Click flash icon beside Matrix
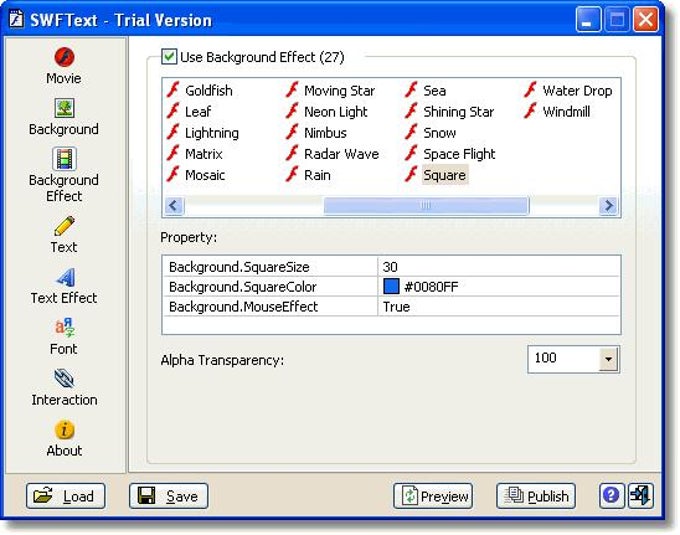The width and height of the screenshot is (680, 535). [x=173, y=153]
